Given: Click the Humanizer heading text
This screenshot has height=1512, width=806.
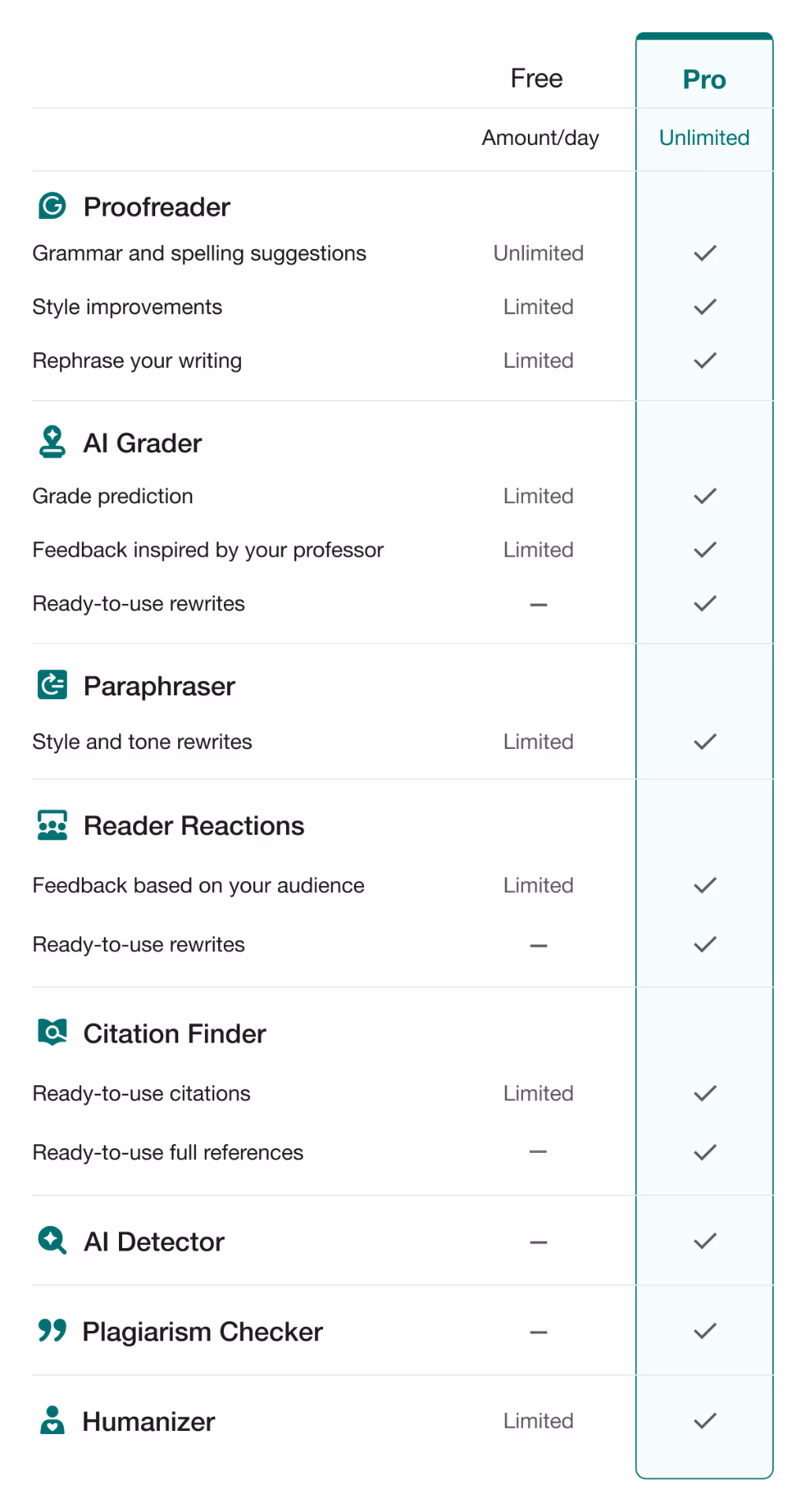Looking at the screenshot, I should pyautogui.click(x=149, y=1421).
